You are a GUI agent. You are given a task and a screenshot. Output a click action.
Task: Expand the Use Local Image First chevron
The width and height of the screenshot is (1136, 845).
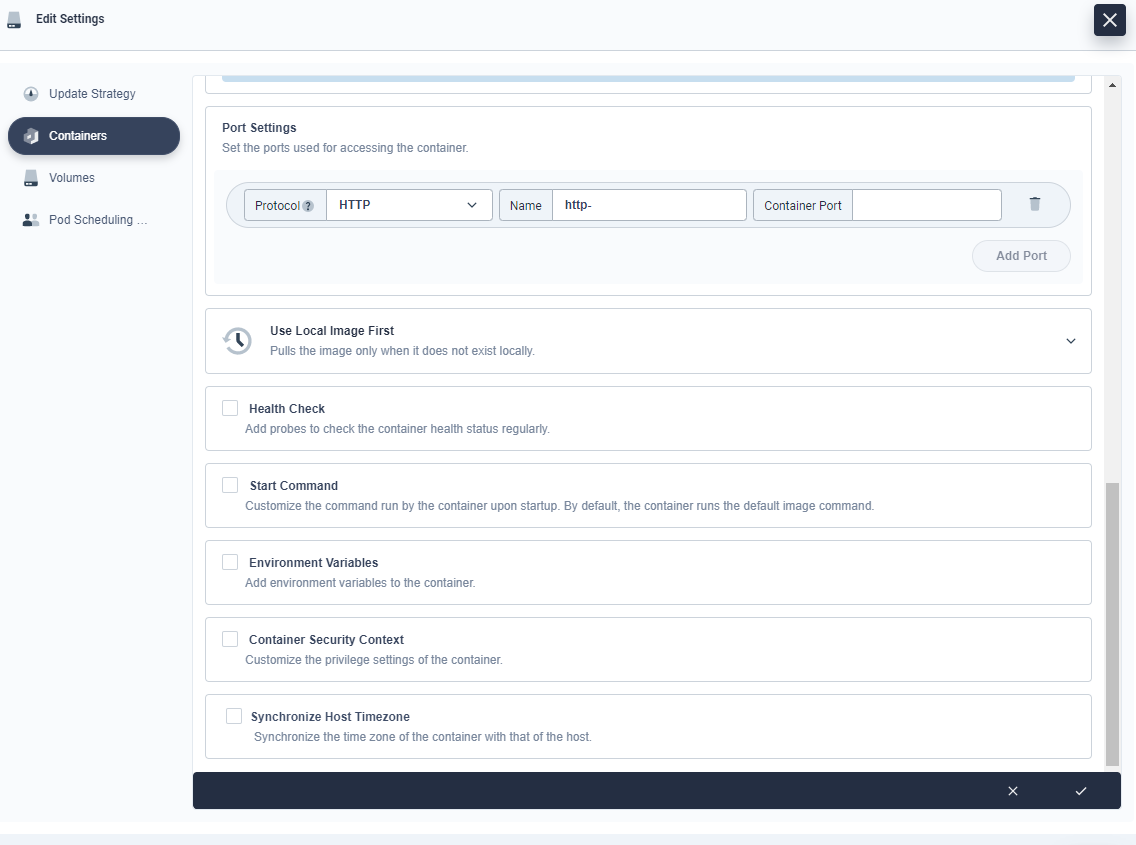1071,341
